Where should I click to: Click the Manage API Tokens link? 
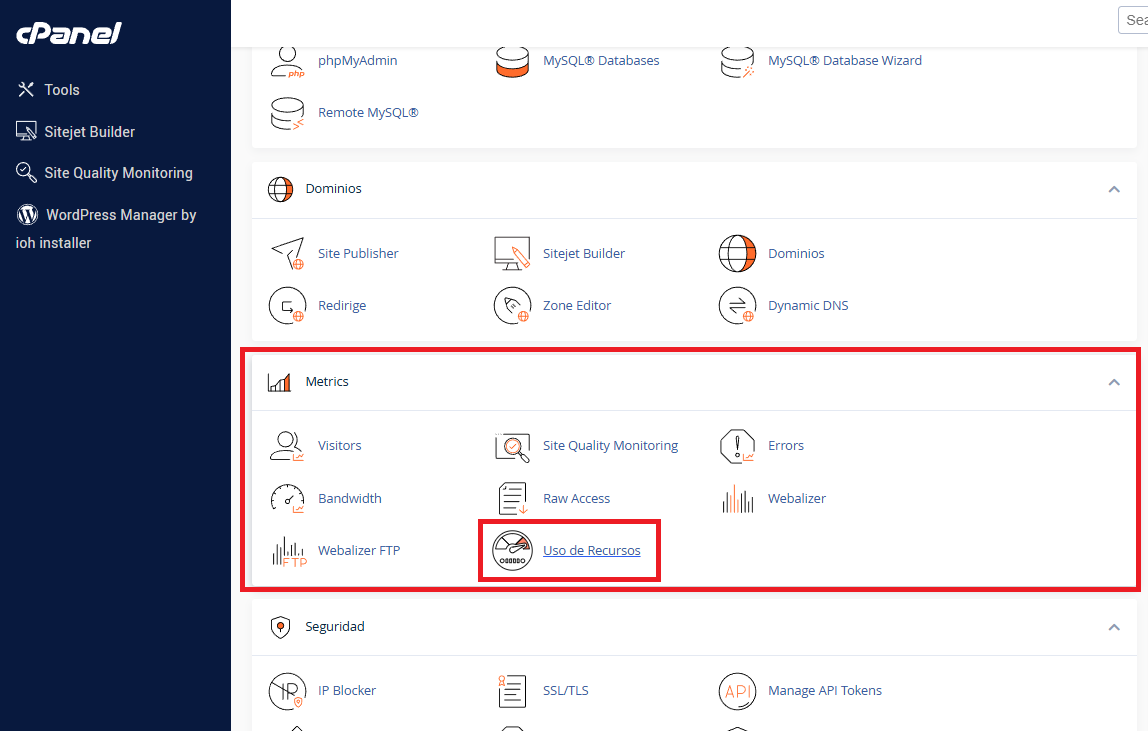(x=824, y=690)
